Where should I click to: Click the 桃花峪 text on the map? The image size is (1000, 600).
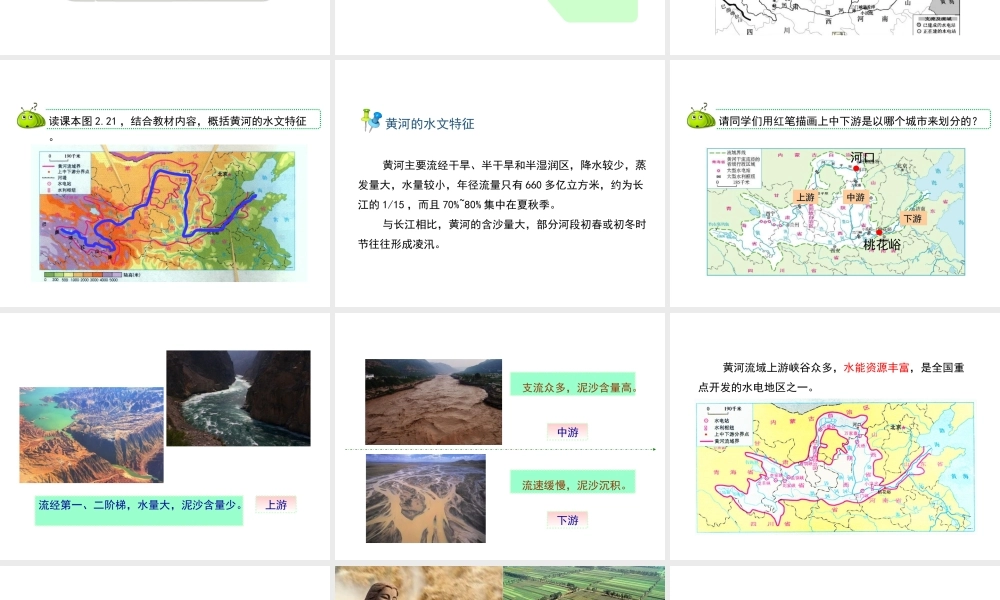pos(883,244)
